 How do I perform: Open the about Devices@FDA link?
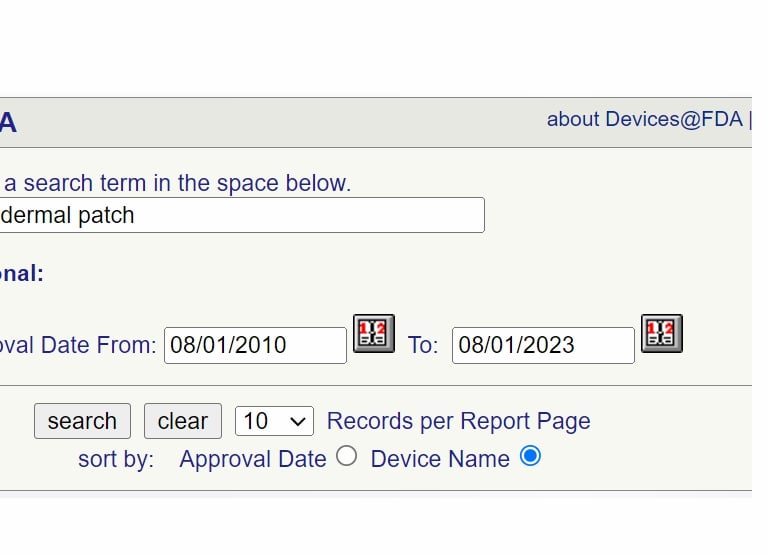click(644, 119)
